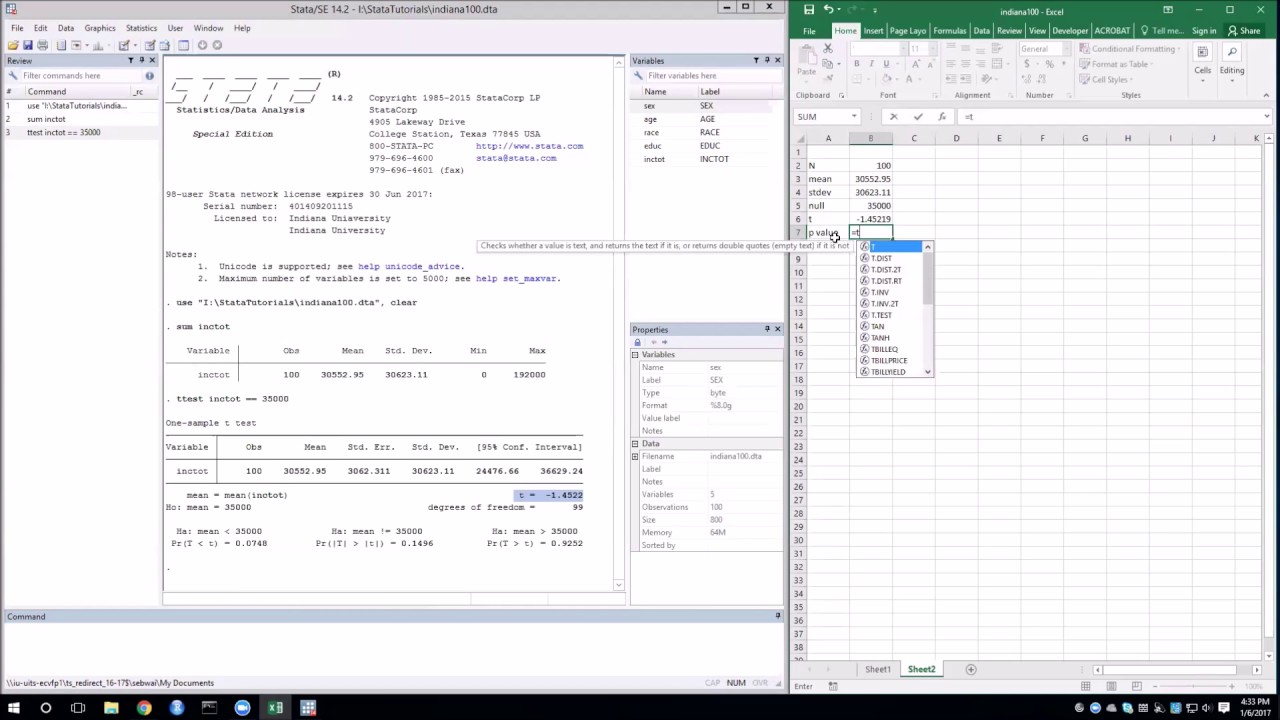Select T.DIST.2T from the autocomplete list
This screenshot has height=720, width=1280.
886,270
